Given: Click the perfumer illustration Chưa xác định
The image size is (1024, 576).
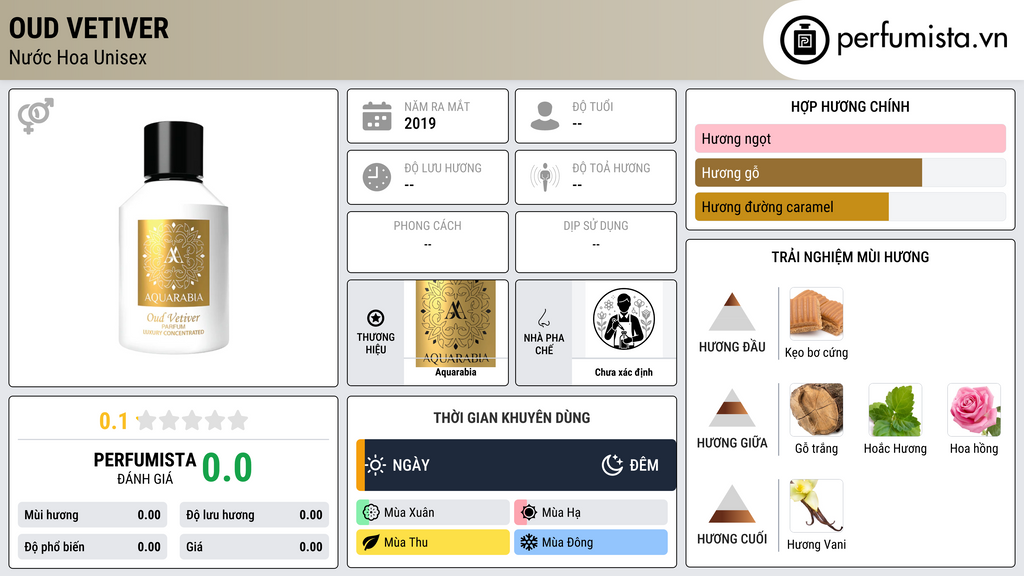Looking at the screenshot, I should pyautogui.click(x=624, y=319).
